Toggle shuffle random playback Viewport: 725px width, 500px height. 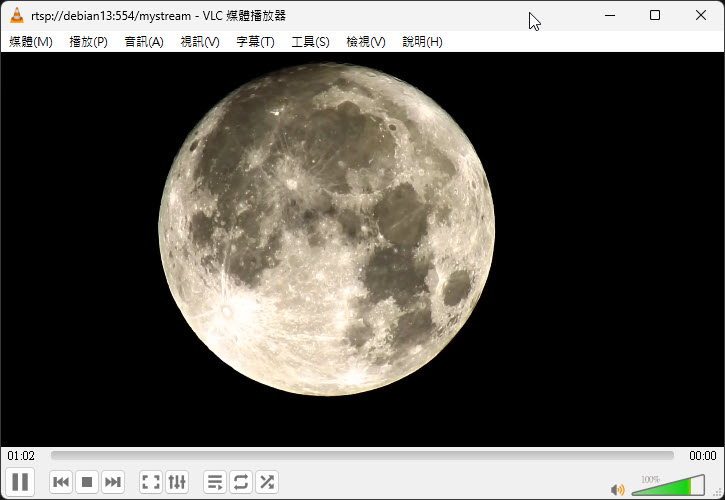267,482
